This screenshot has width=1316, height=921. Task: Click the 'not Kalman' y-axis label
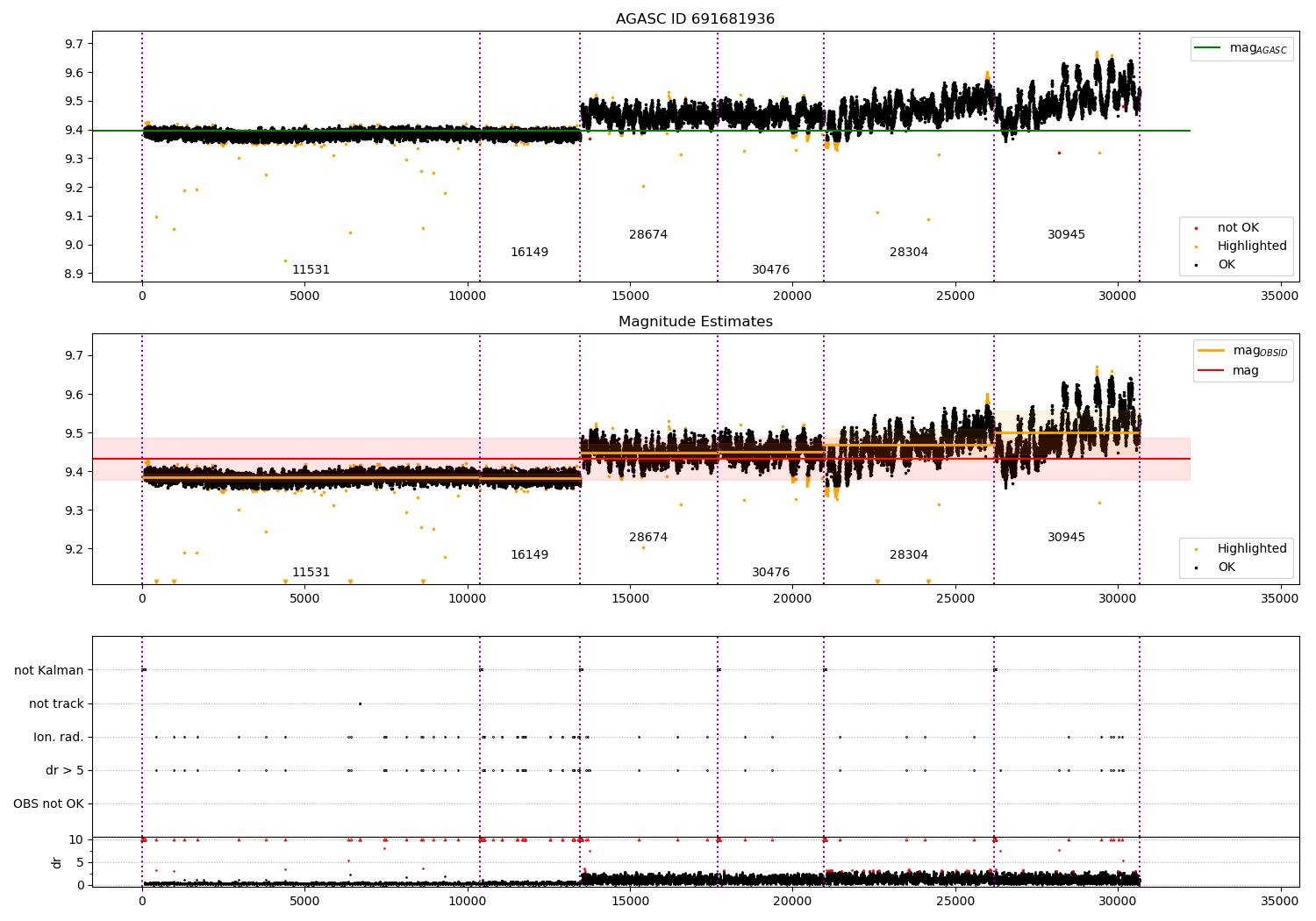[x=49, y=671]
